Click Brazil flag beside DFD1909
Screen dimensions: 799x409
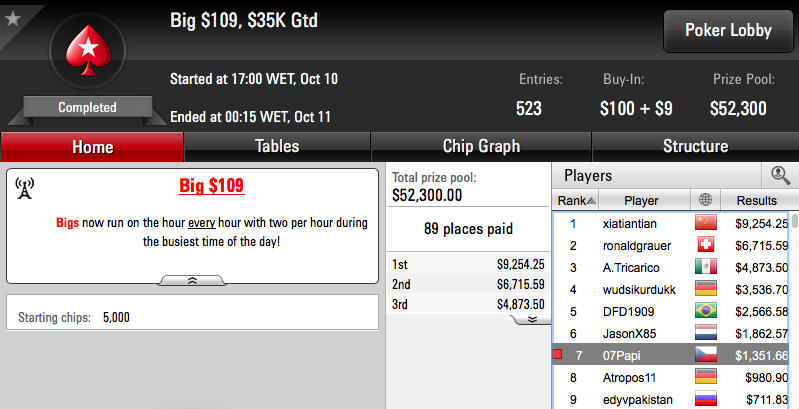706,311
